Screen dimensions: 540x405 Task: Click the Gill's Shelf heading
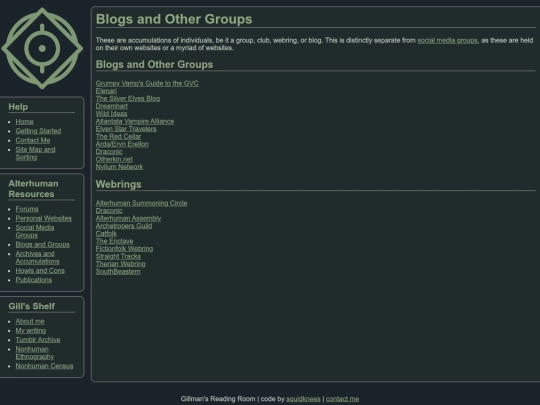32,306
